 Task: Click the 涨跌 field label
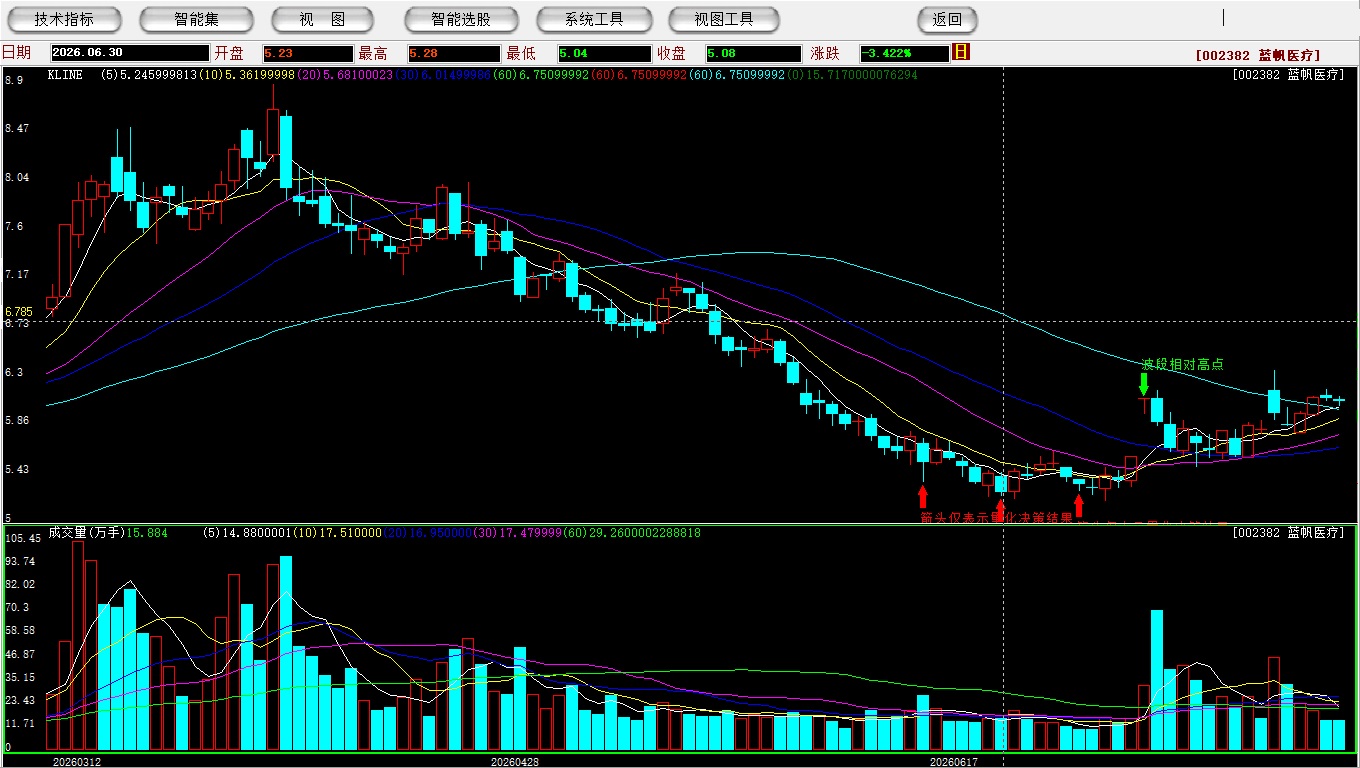pos(825,53)
